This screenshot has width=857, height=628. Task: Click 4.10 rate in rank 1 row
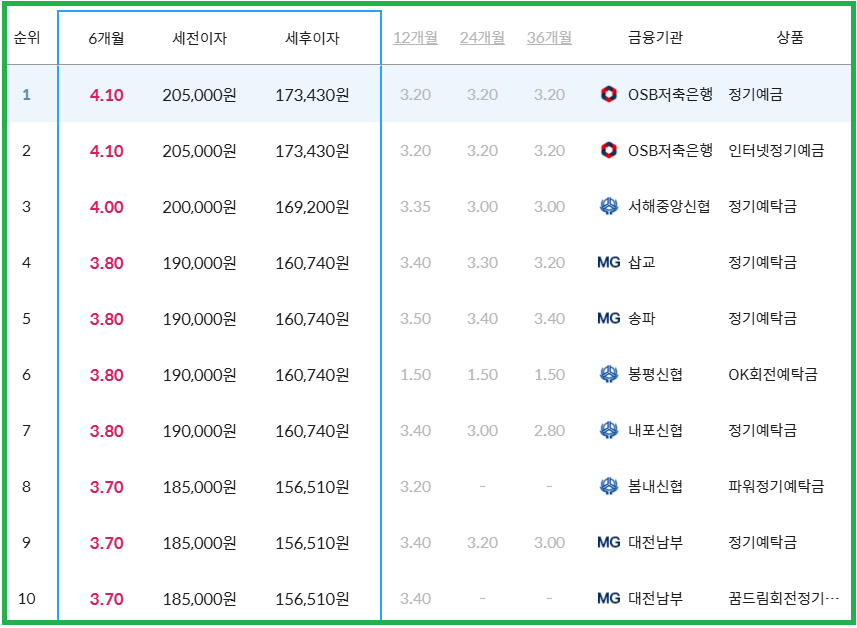(x=107, y=95)
